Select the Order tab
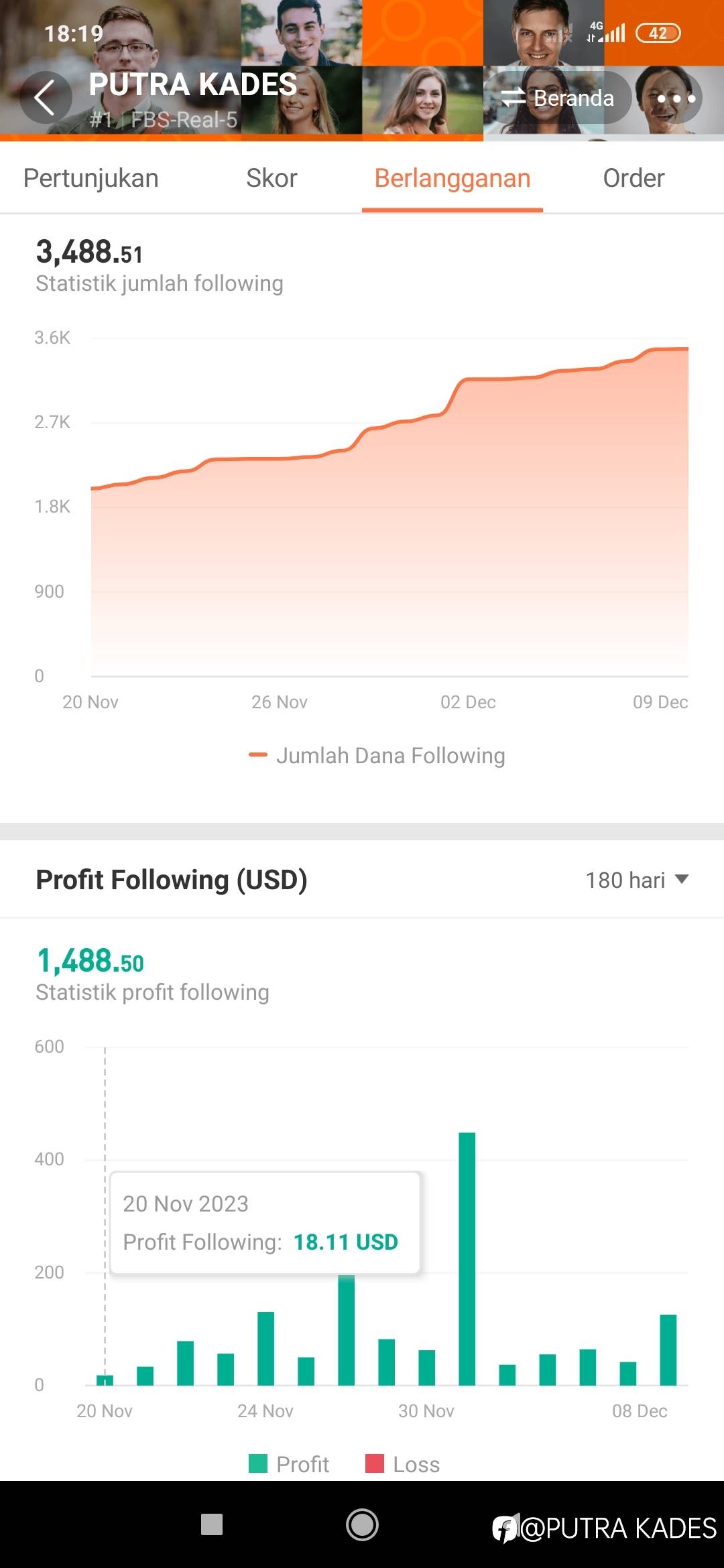724x1568 pixels. coord(633,178)
